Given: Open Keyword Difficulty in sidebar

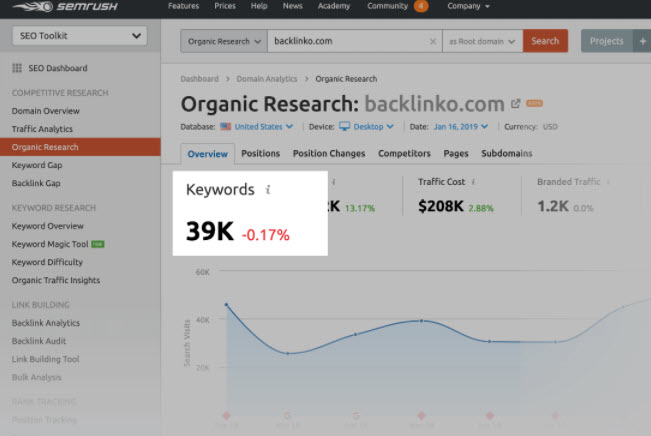Looking at the screenshot, I should (x=47, y=262).
